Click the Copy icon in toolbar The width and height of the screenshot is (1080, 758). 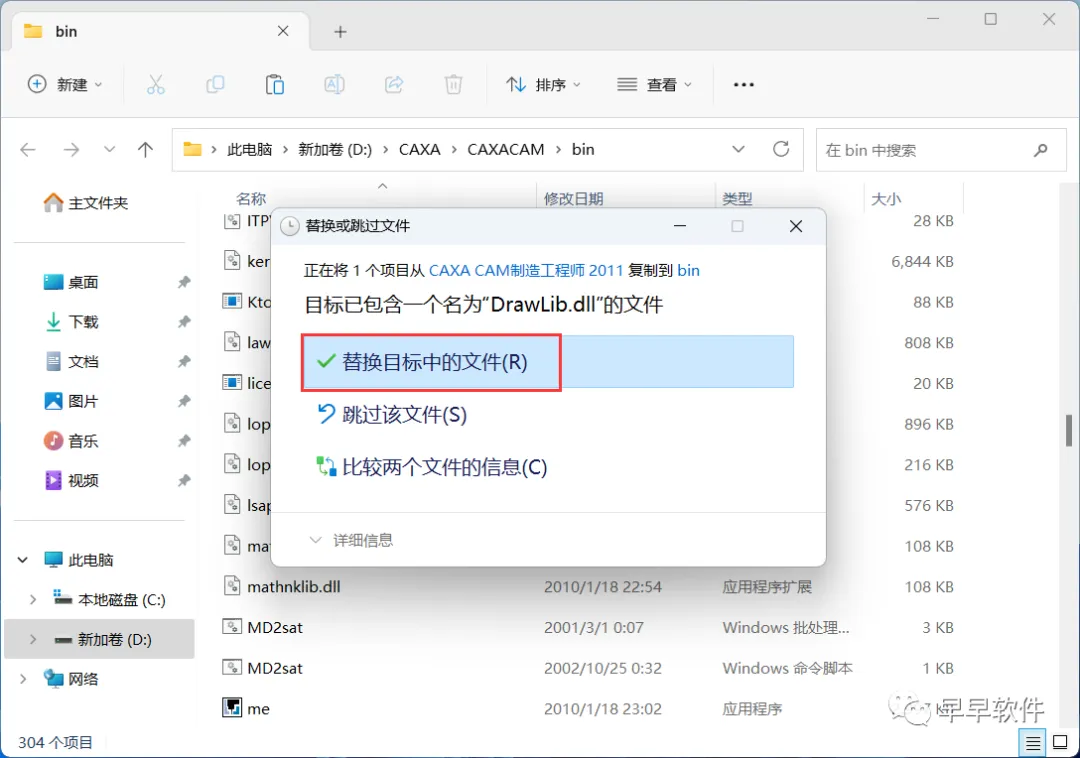215,85
